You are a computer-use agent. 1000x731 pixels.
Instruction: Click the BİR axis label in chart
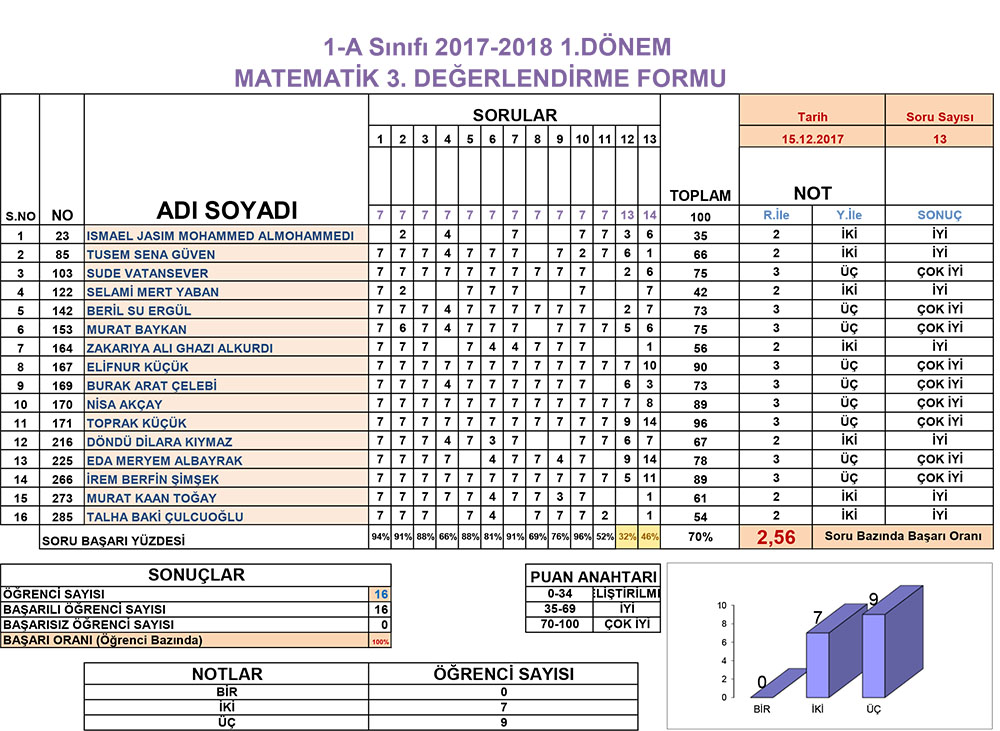click(761, 709)
